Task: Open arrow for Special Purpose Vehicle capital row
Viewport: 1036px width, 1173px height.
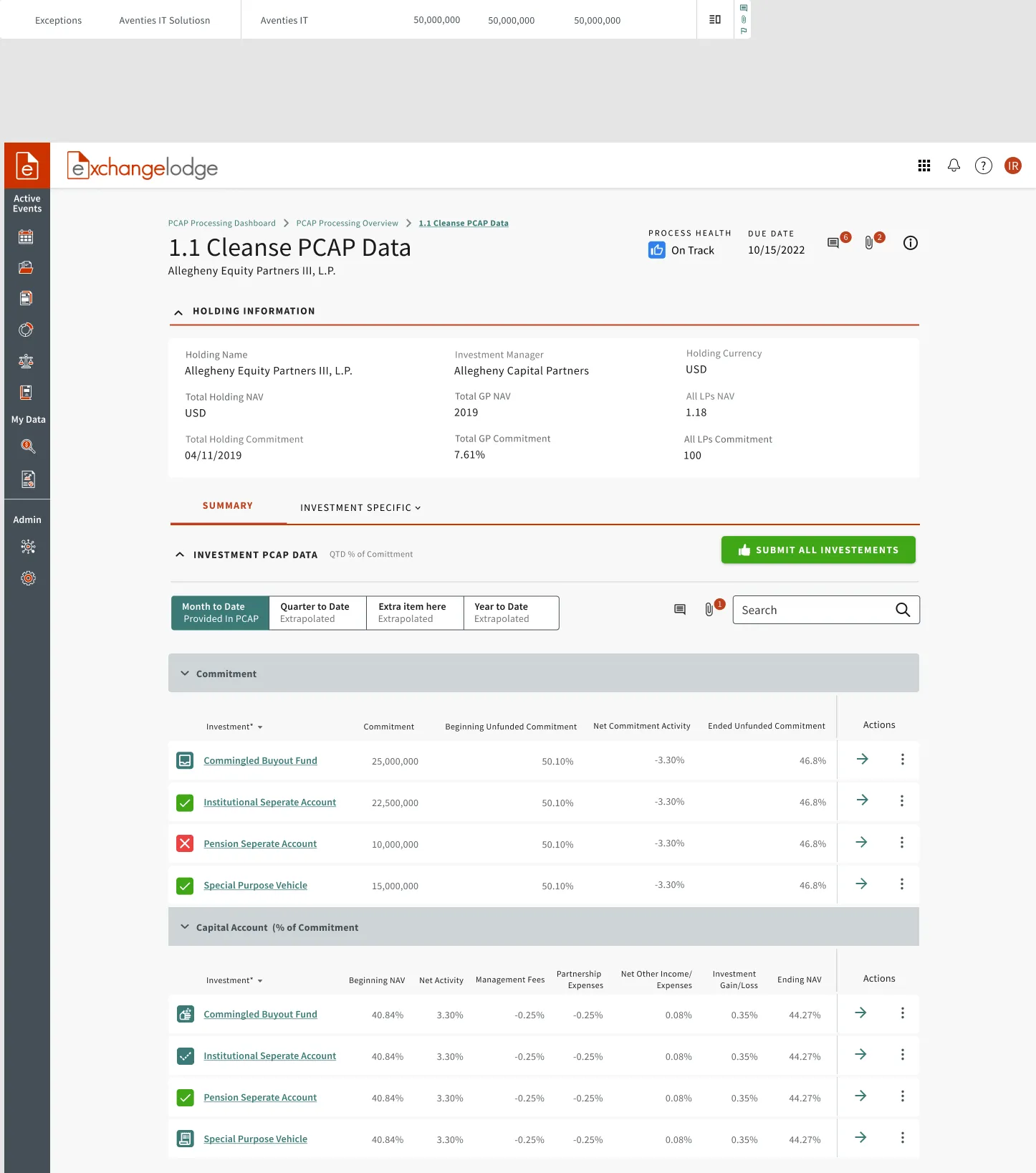Action: [861, 1137]
